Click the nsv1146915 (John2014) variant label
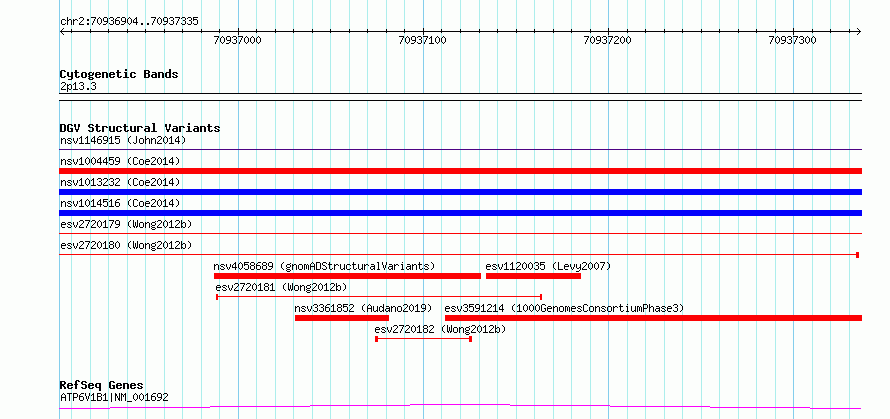 coord(123,140)
